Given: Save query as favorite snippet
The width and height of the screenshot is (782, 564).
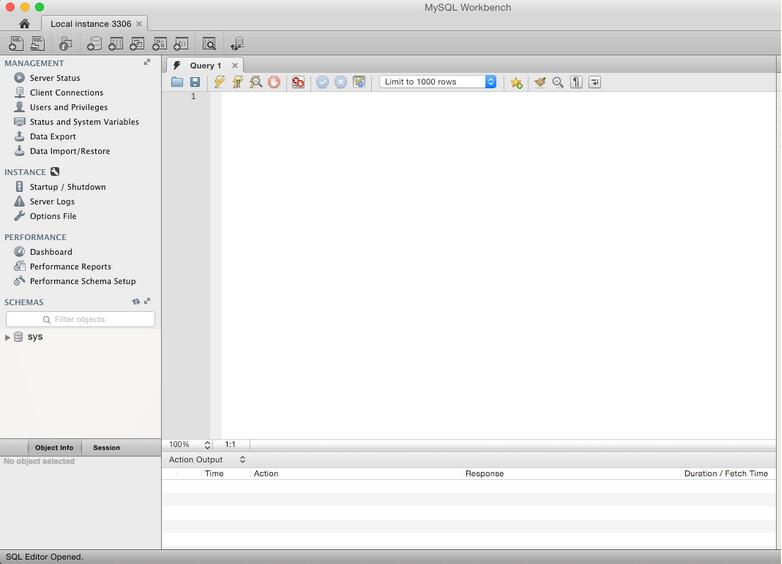Looking at the screenshot, I should (517, 82).
